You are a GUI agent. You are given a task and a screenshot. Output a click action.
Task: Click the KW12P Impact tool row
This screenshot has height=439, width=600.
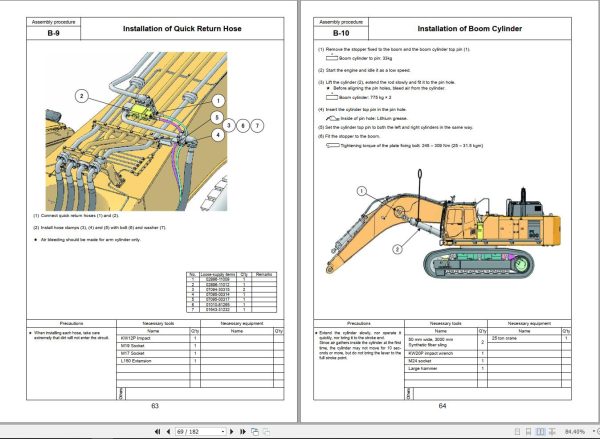click(x=158, y=338)
